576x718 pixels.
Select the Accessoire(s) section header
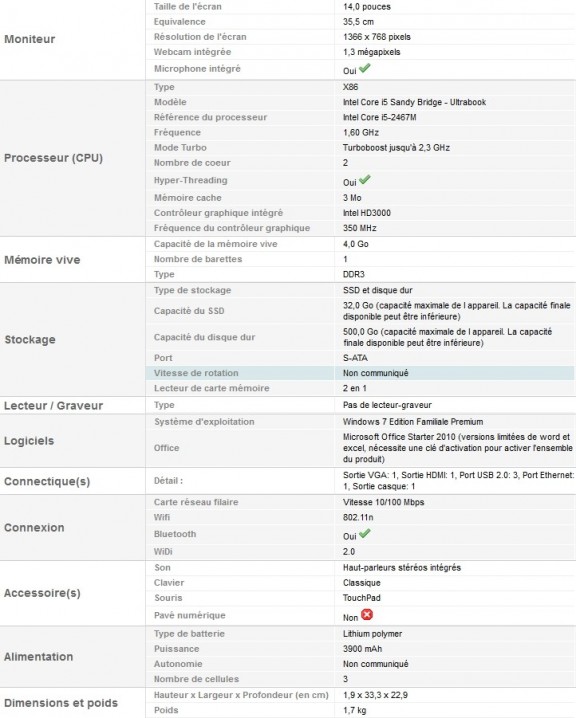pyautogui.click(x=42, y=593)
